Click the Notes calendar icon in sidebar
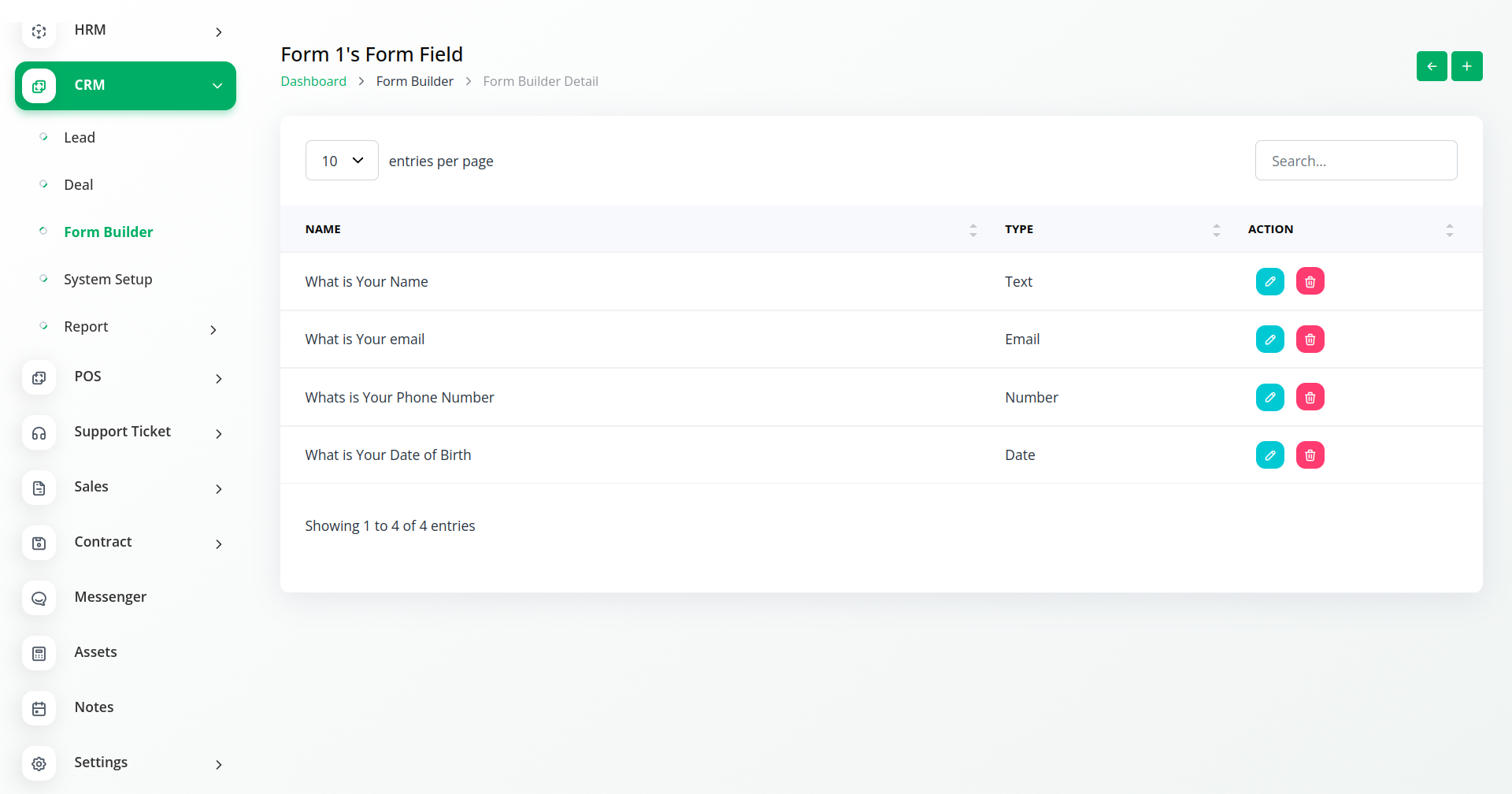This screenshot has width=1512, height=794. pyautogui.click(x=39, y=708)
